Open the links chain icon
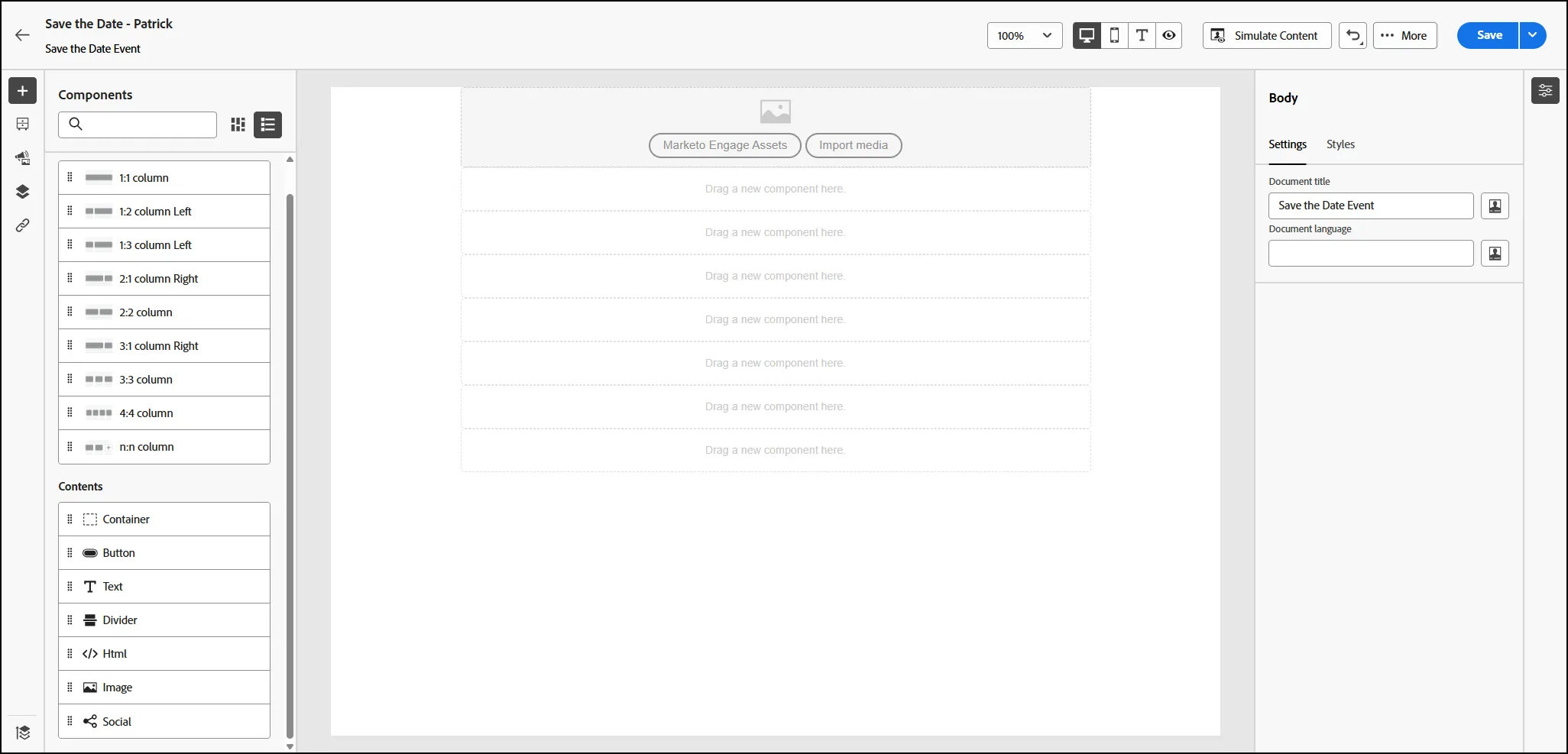Viewport: 1568px width, 754px height. [23, 225]
